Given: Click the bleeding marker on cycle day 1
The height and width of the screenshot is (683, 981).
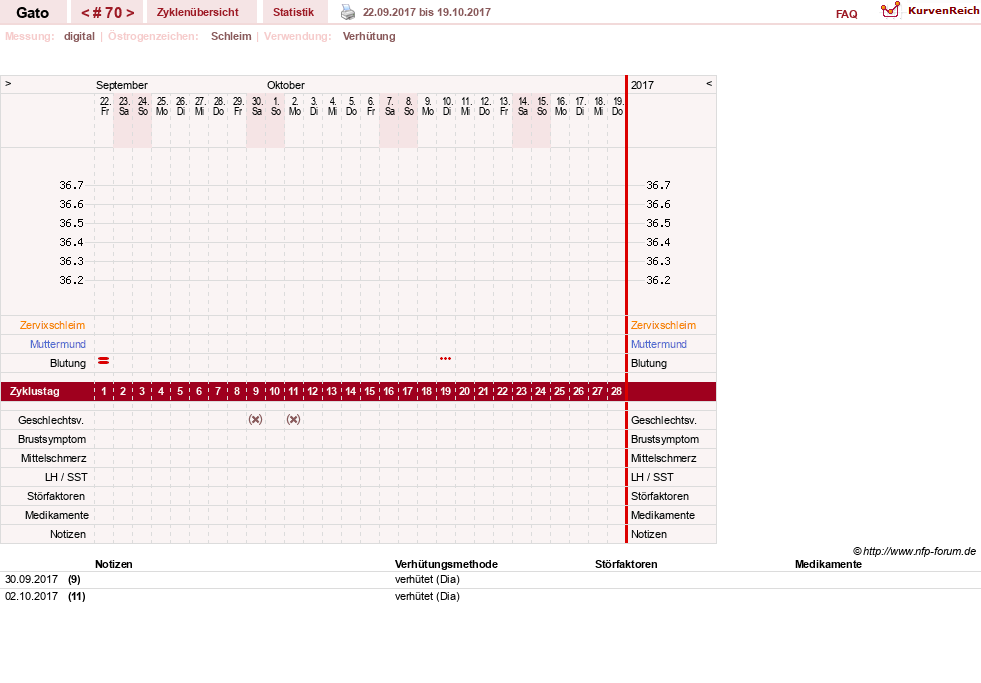Looking at the screenshot, I should 104,361.
